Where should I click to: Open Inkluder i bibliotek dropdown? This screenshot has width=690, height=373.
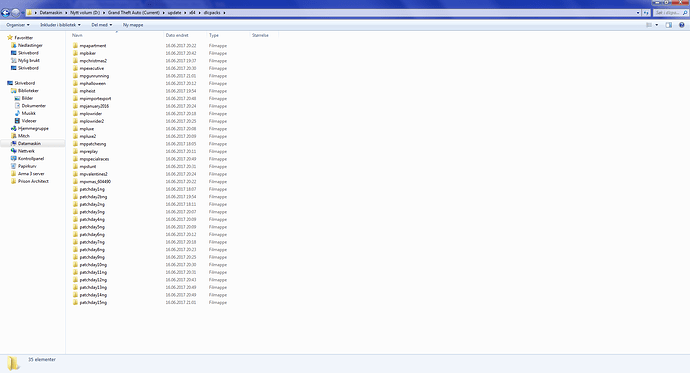point(60,25)
